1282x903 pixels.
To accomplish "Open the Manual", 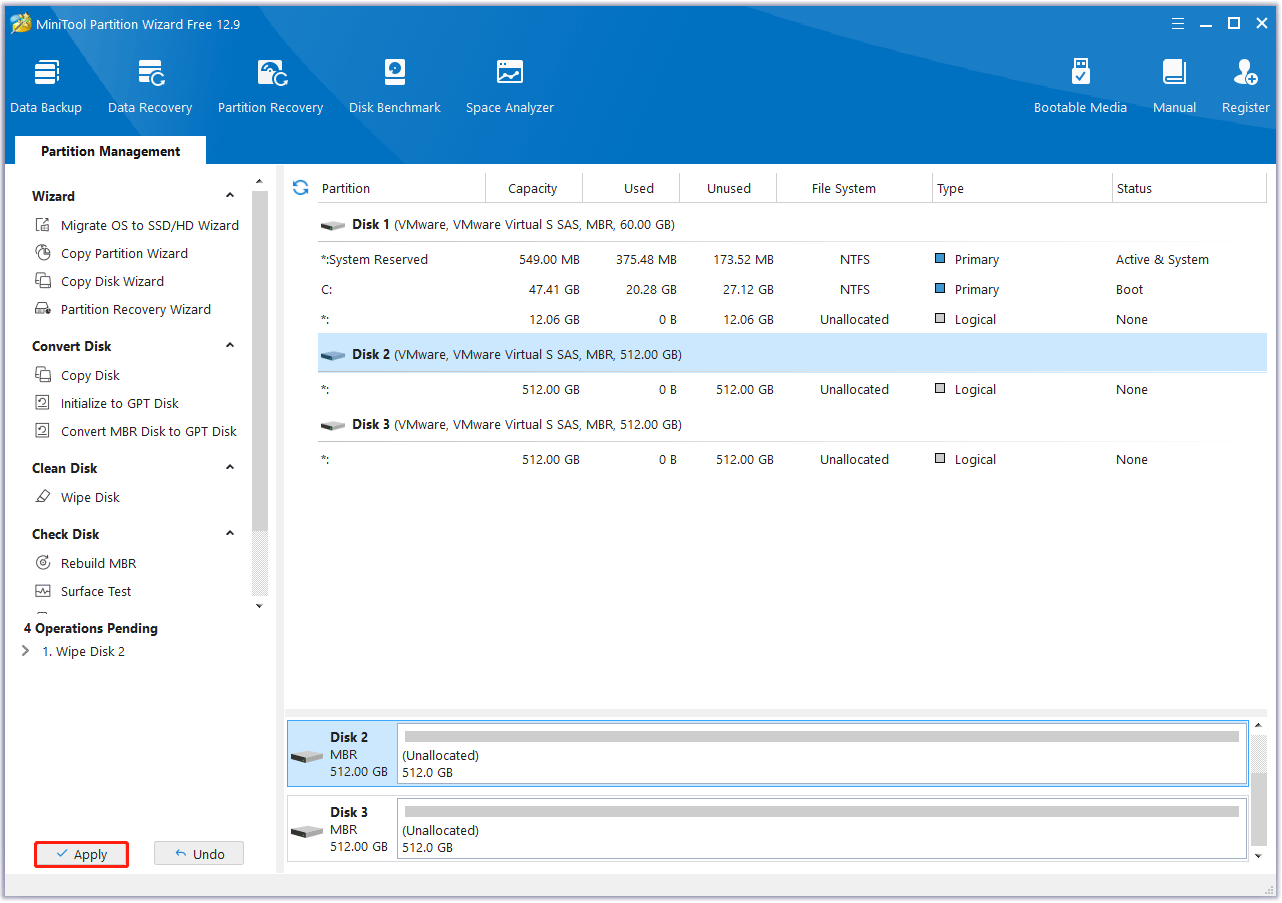I will coord(1174,86).
